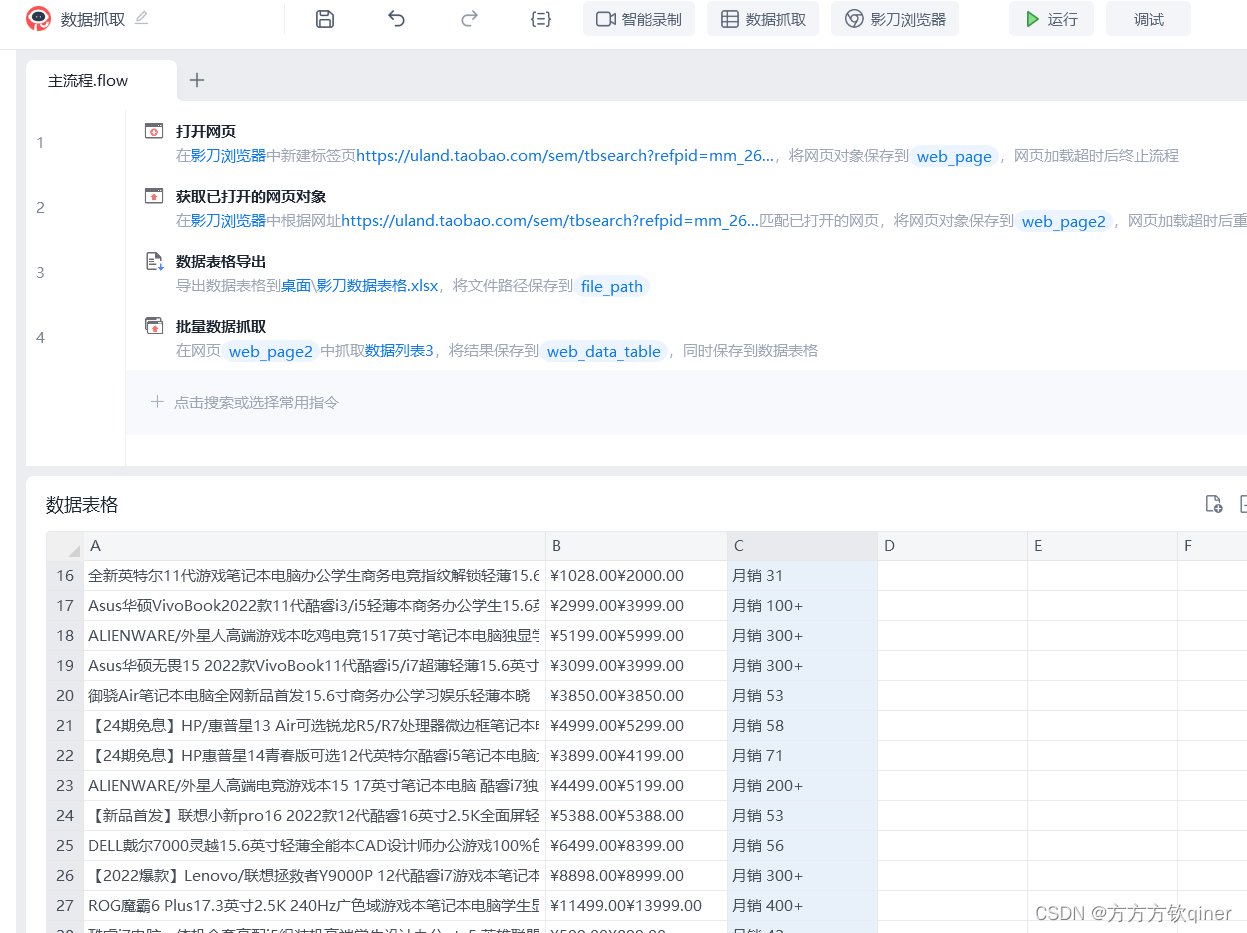Select row 20 header
The height and width of the screenshot is (933, 1247).
tap(66, 696)
